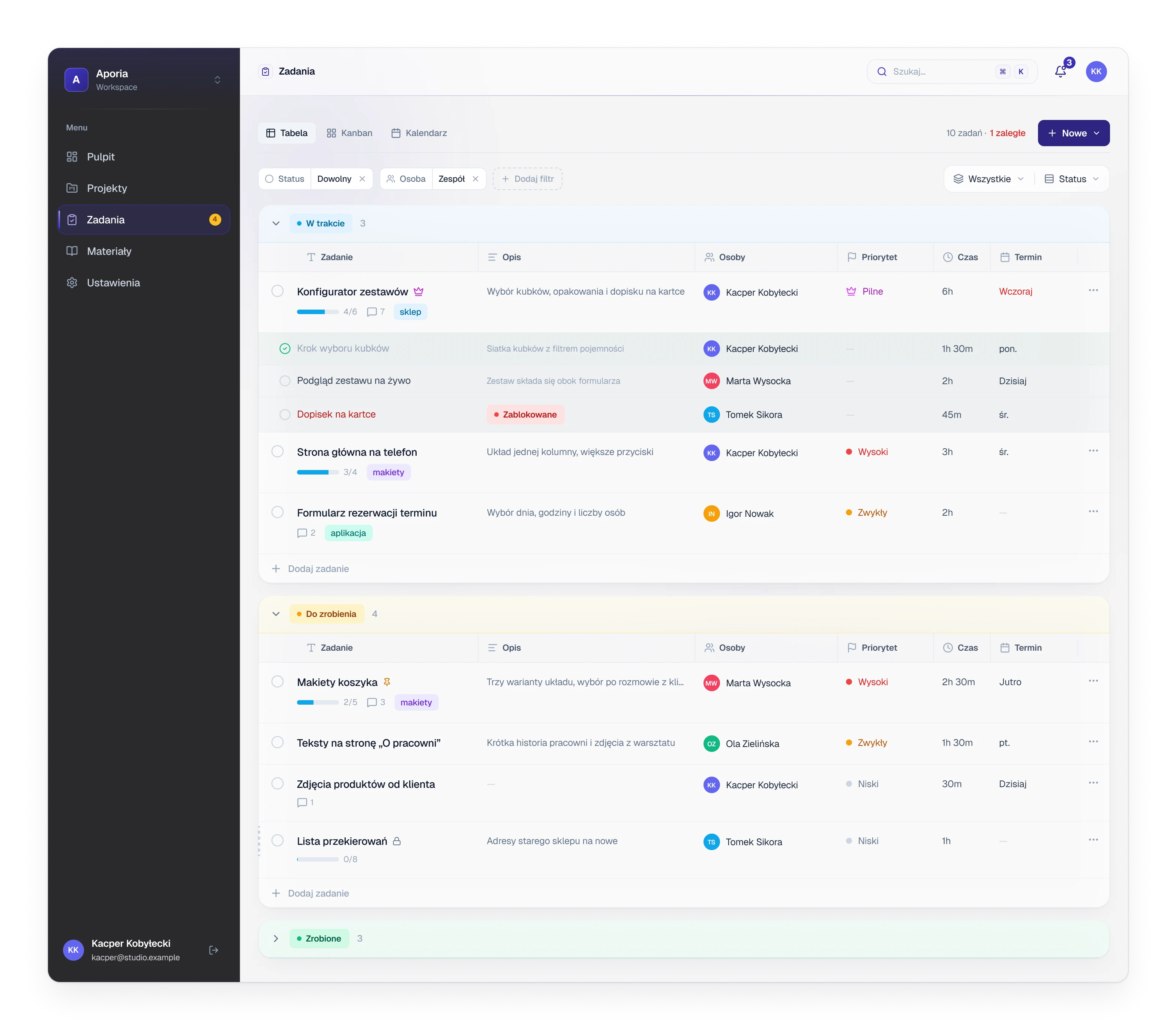This screenshot has width=1176, height=1030.
Task: Click the Nowe button
Action: [x=1073, y=133]
